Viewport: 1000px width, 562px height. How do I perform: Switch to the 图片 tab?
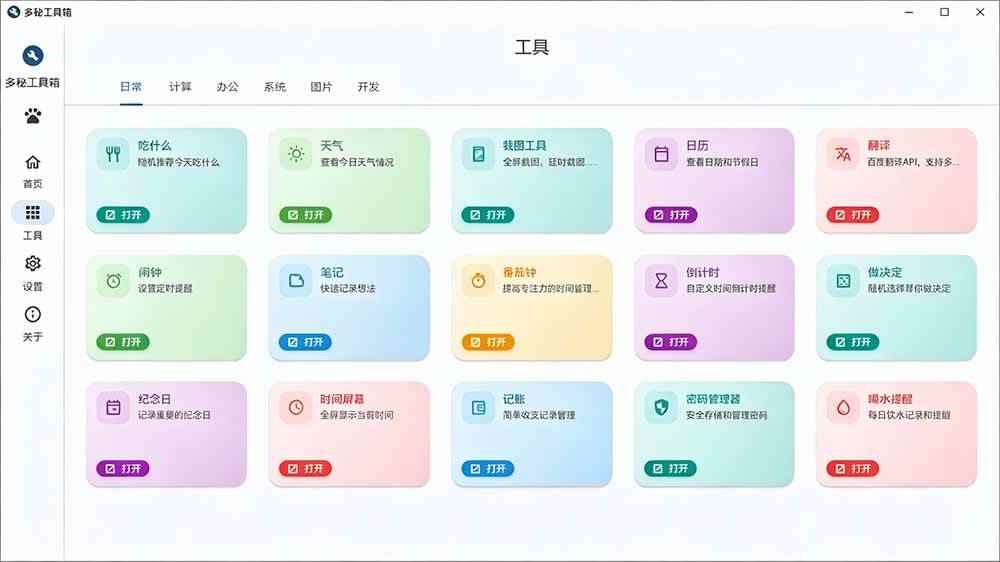pyautogui.click(x=321, y=87)
